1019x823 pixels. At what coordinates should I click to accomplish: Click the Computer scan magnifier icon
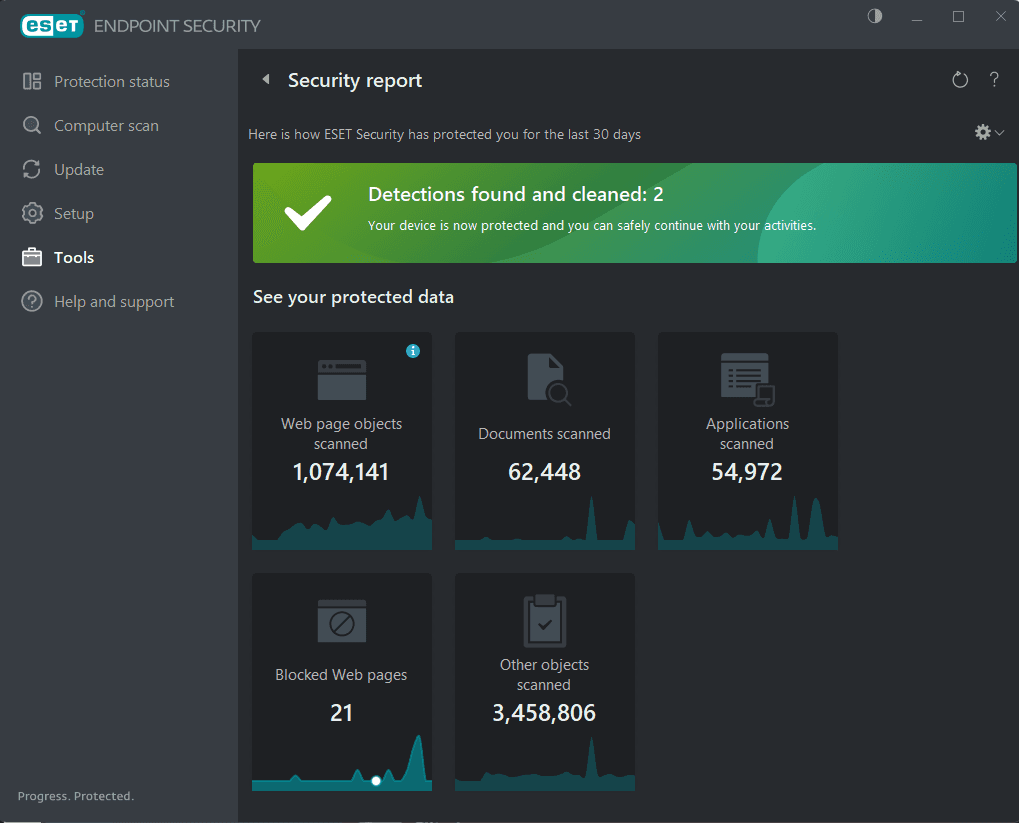tap(32, 125)
